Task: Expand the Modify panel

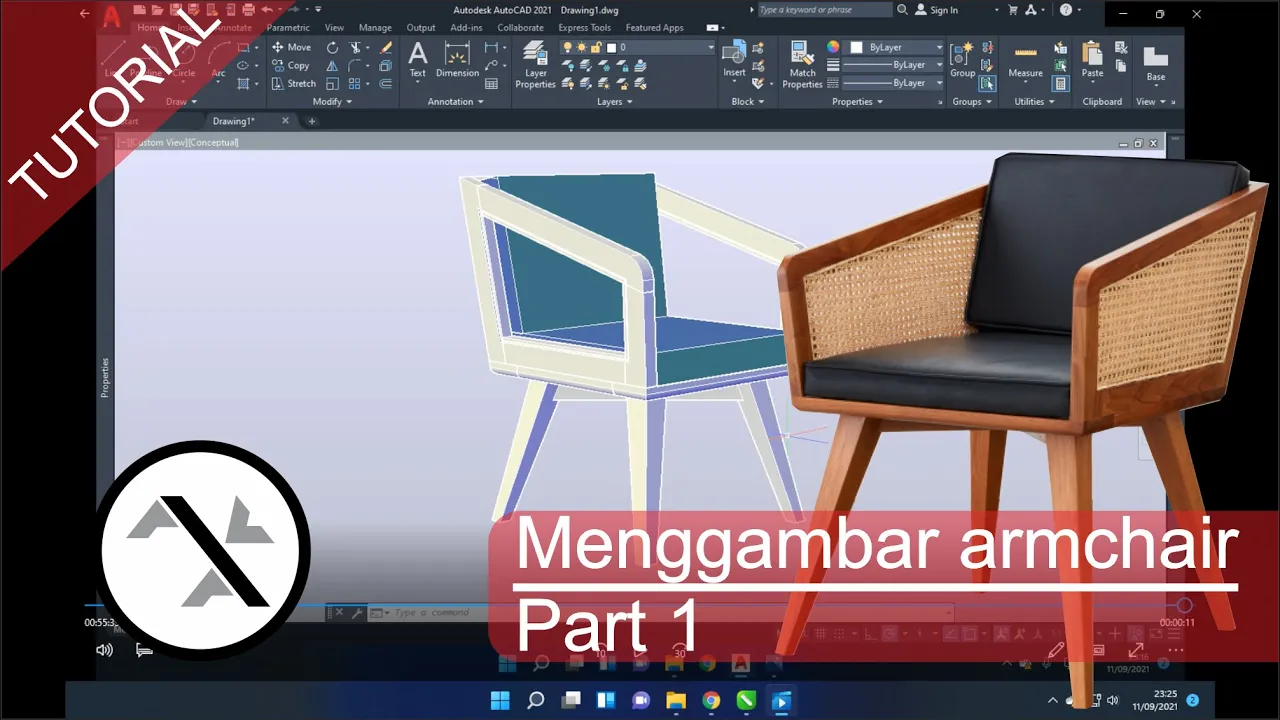Action: (332, 101)
